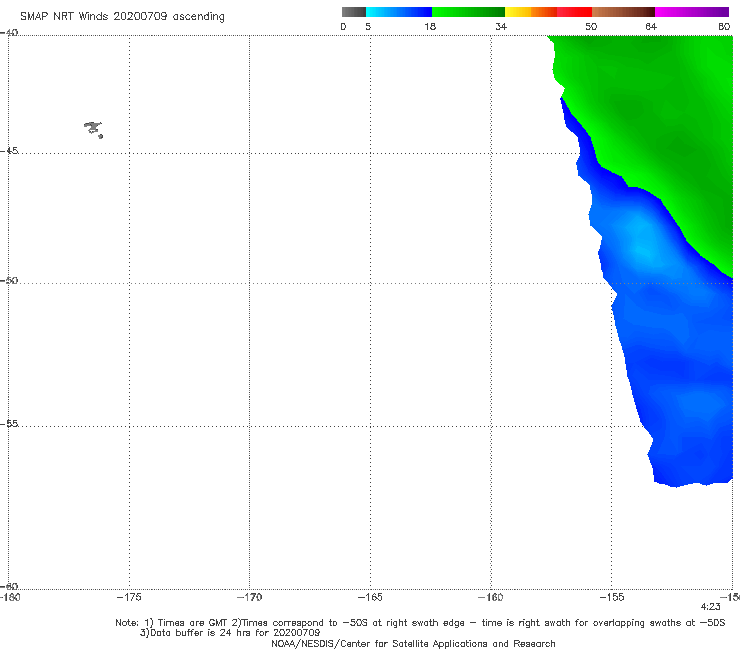The image size is (740, 650).
Task: Click the latitude label '-55'
Action: [x=9, y=423]
